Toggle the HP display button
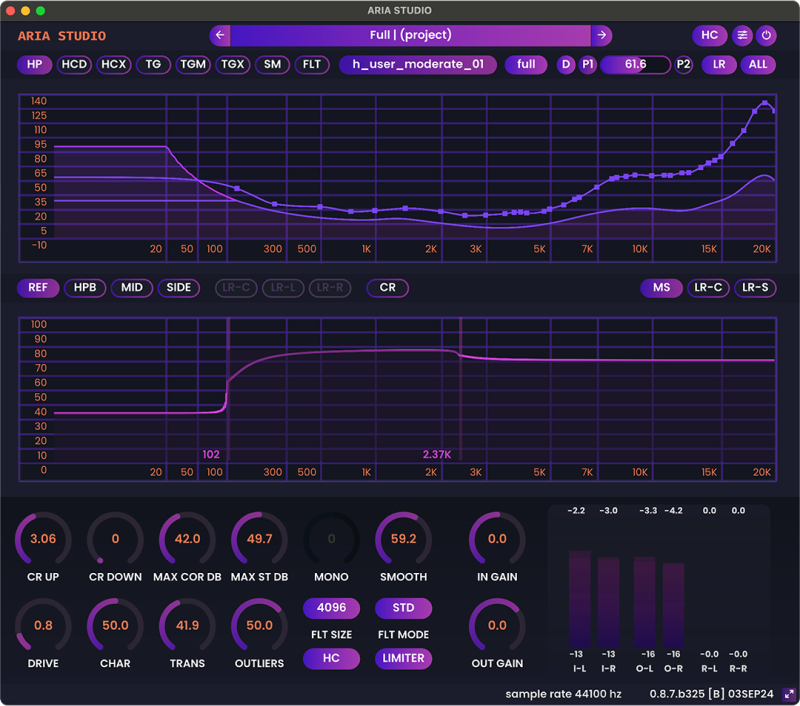Viewport: 800px width, 706px height. click(35, 64)
